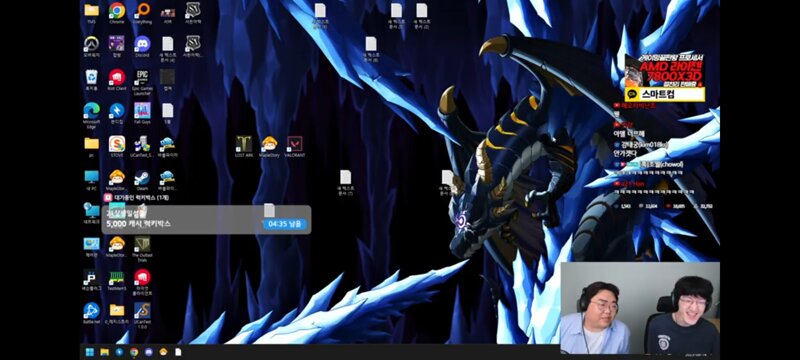This screenshot has height=360, width=800.
Task: Select the VALORANT desktop icon
Action: pos(294,146)
